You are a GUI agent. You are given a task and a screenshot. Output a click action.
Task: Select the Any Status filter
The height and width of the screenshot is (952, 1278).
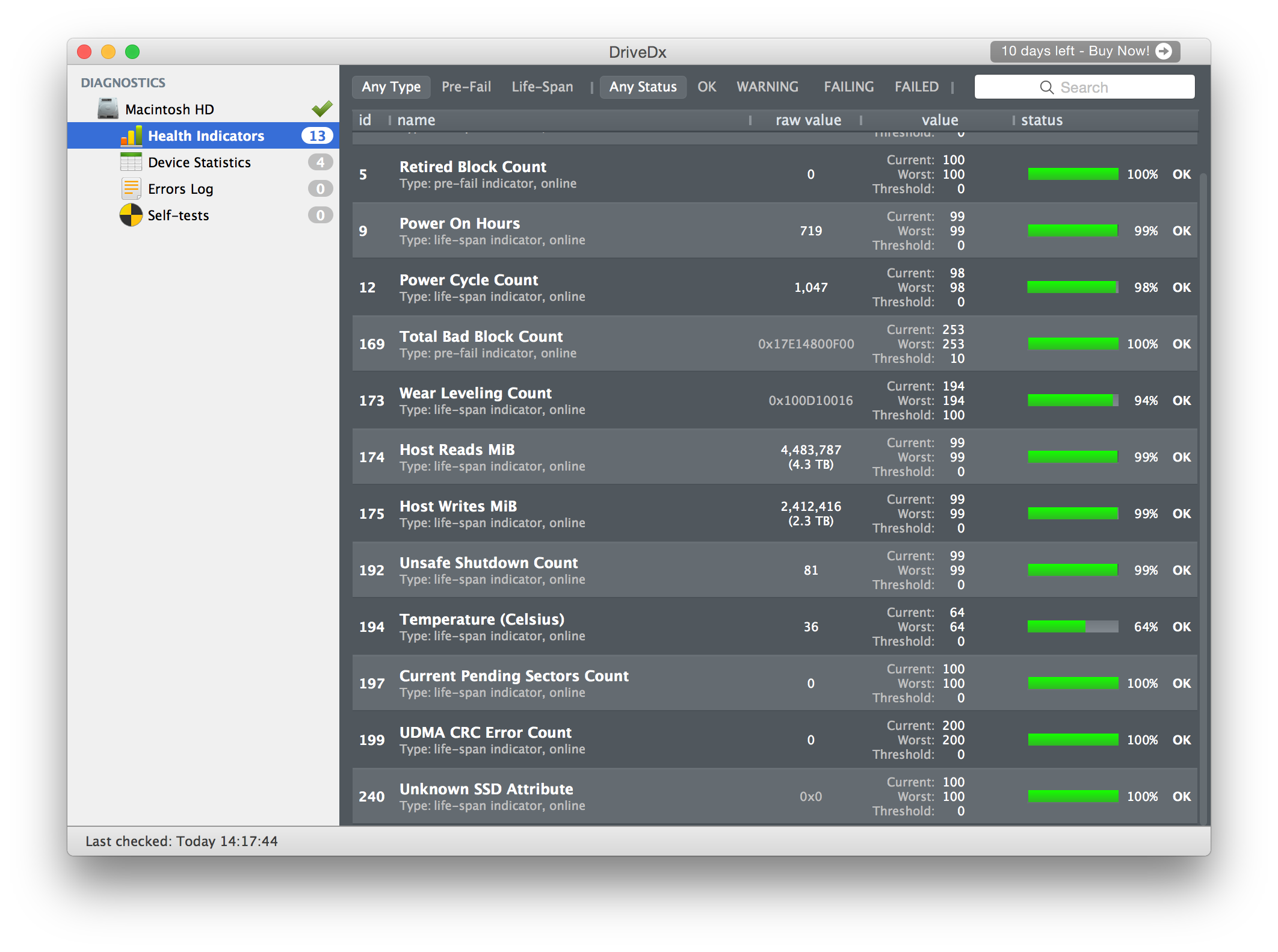point(643,87)
